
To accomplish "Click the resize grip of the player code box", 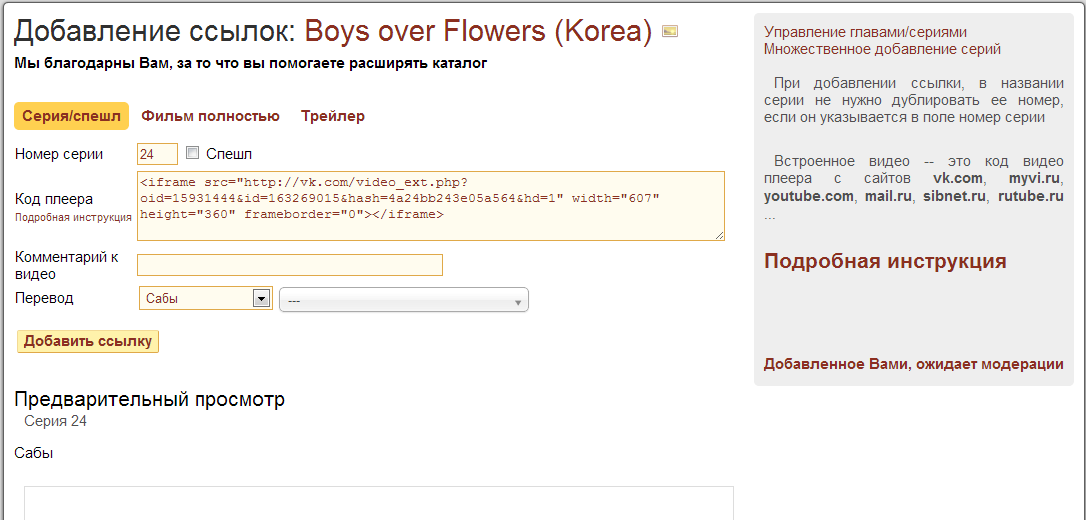I will click(x=719, y=235).
